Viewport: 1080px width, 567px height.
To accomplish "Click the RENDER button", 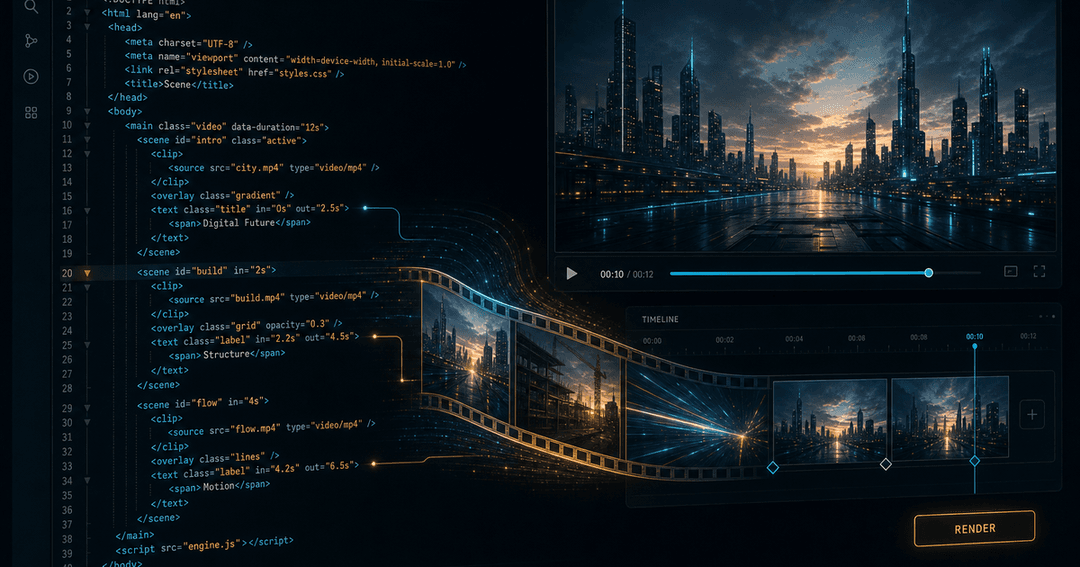I will 974,528.
